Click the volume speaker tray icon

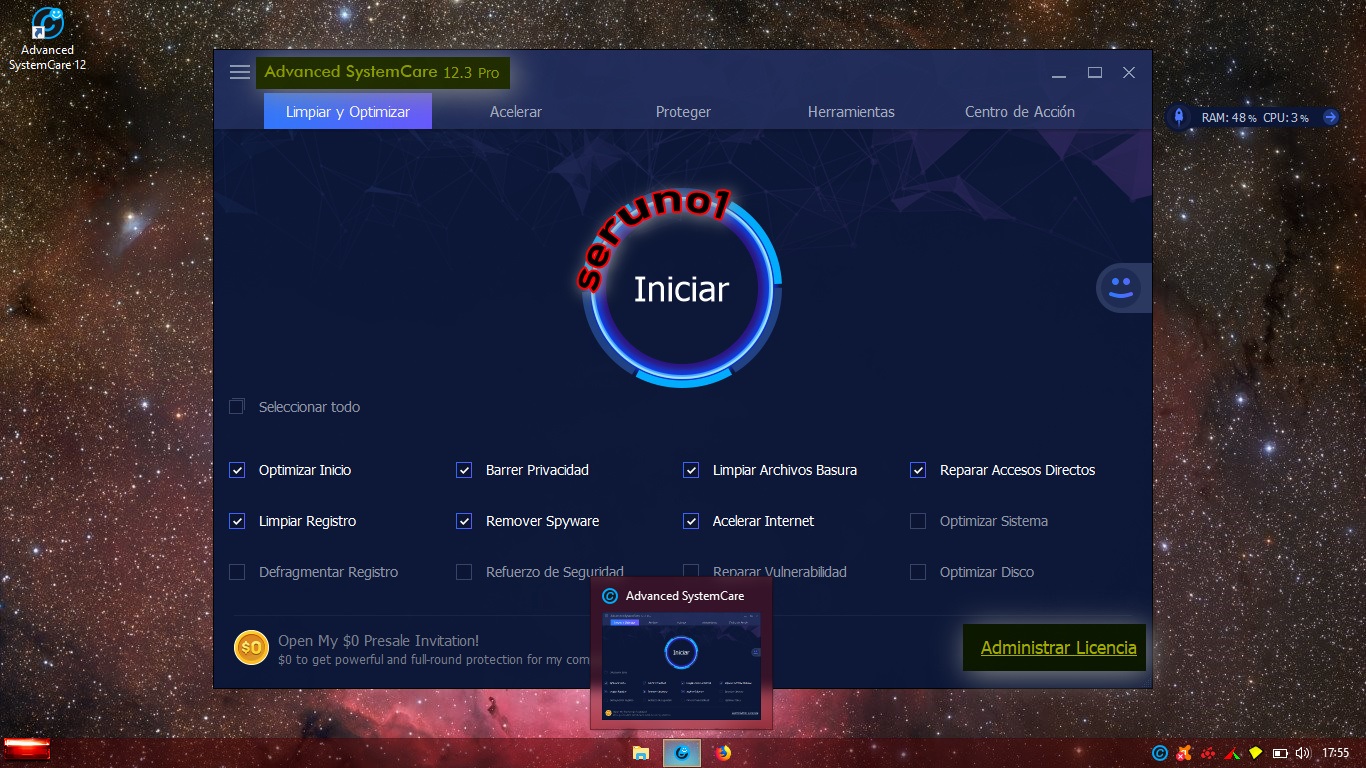click(1302, 753)
